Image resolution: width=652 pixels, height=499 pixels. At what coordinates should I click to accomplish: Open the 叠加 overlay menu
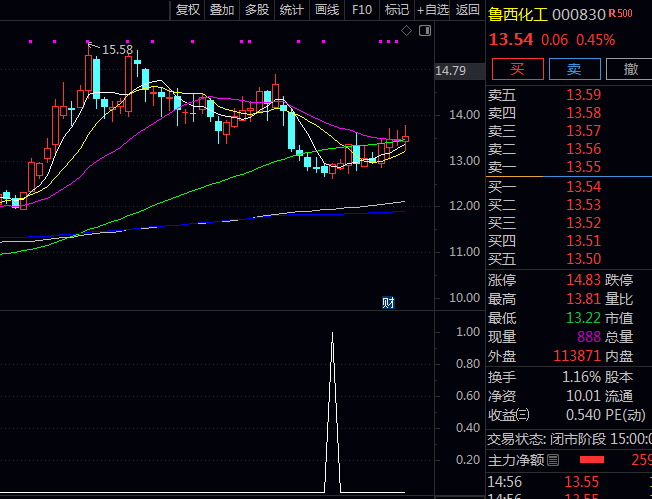(x=222, y=10)
